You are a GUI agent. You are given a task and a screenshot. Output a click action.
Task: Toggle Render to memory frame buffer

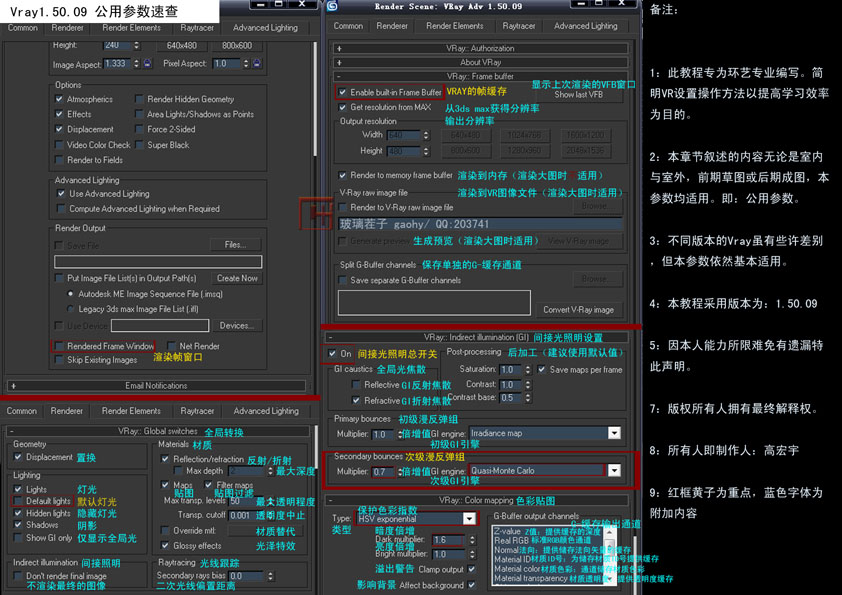point(342,175)
